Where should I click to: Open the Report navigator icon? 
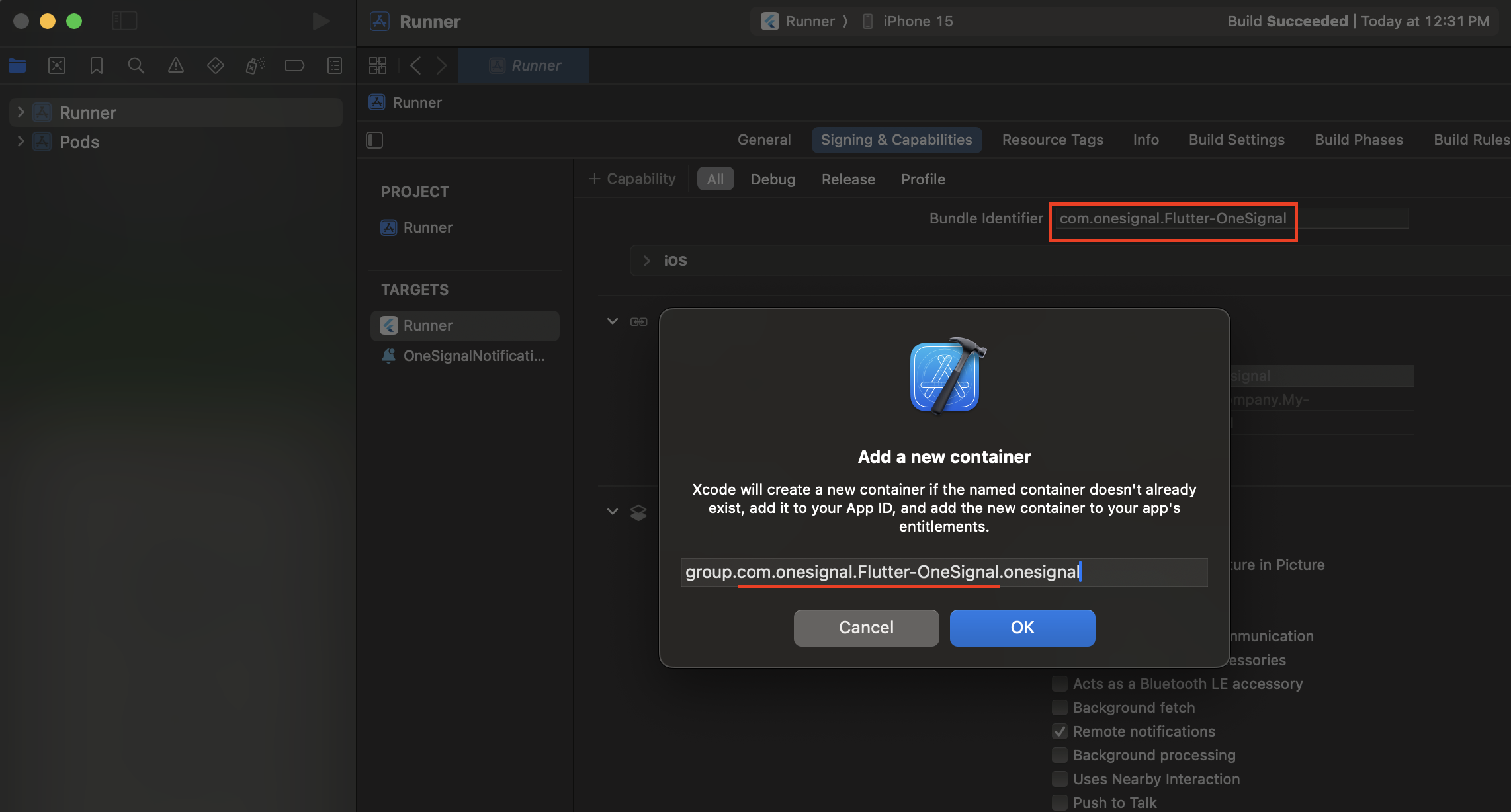click(335, 65)
